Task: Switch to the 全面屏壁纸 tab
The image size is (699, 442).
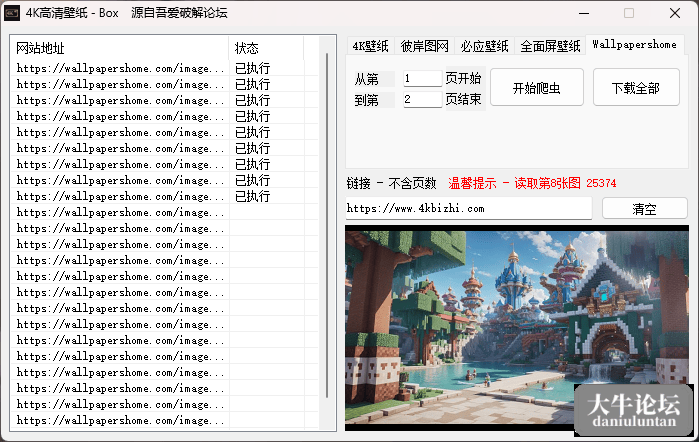Action: click(x=550, y=46)
